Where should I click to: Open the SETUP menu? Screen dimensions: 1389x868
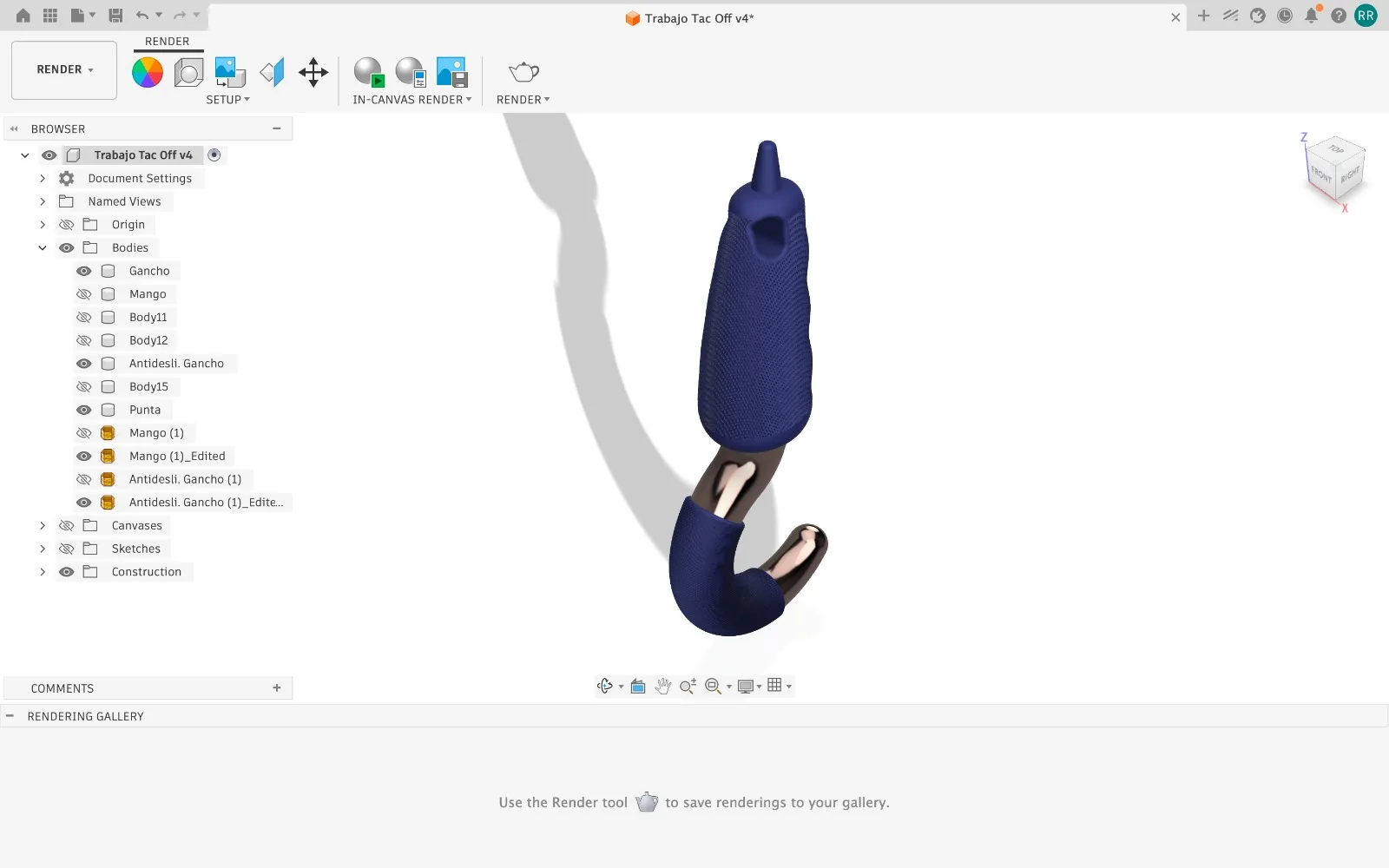(x=227, y=100)
